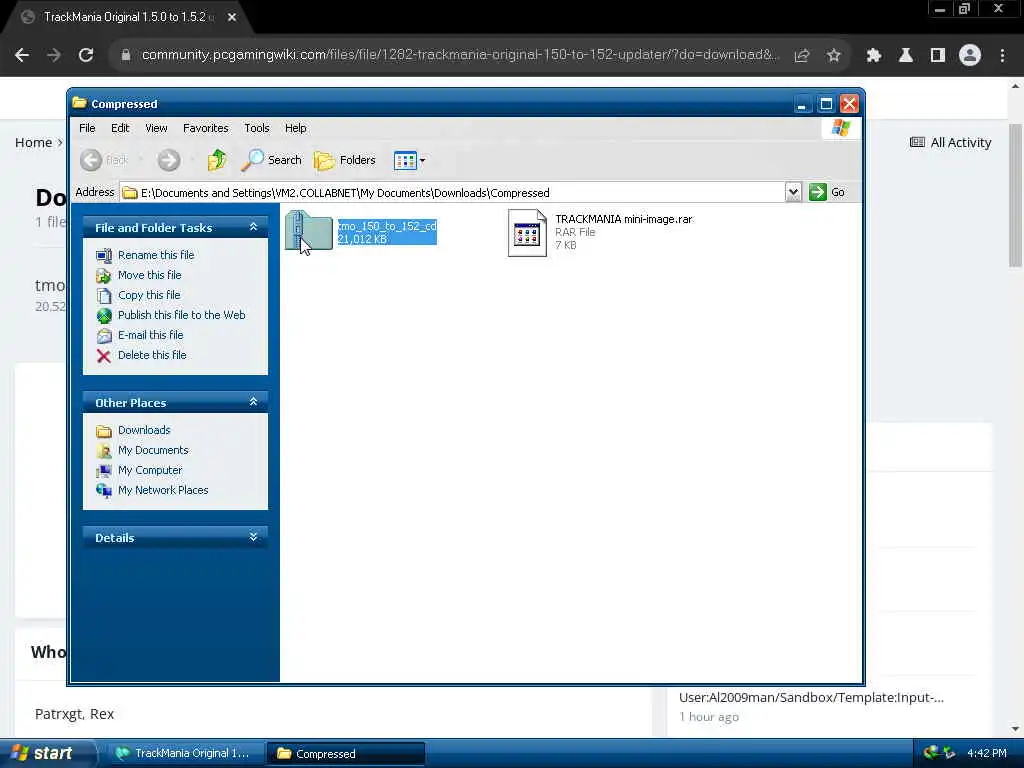Screen dimensions: 1024x768
Task: Open the Chrome three-dot menu
Action: [1002, 56]
